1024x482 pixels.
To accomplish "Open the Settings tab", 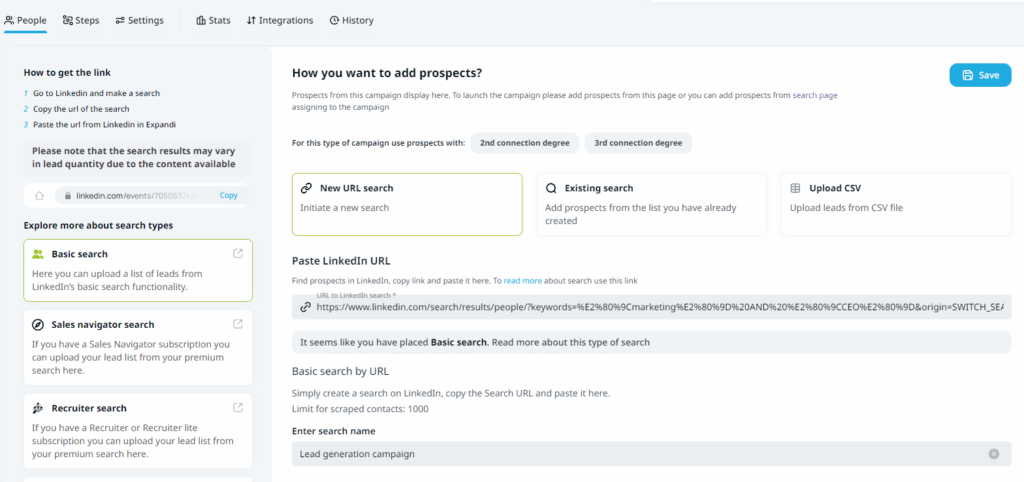I will pyautogui.click(x=139, y=20).
